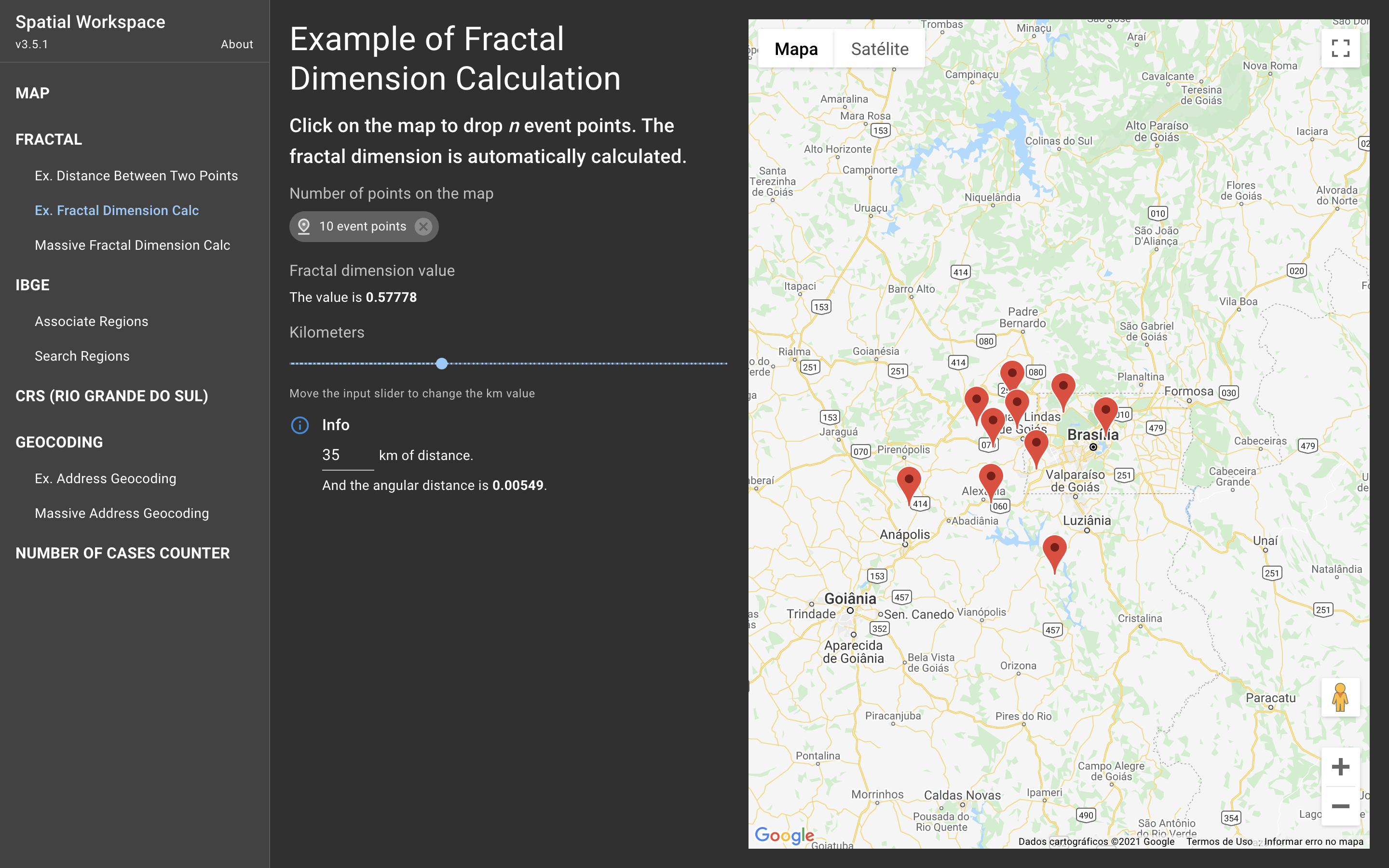Click the Kilometers slider handle

tap(441, 364)
